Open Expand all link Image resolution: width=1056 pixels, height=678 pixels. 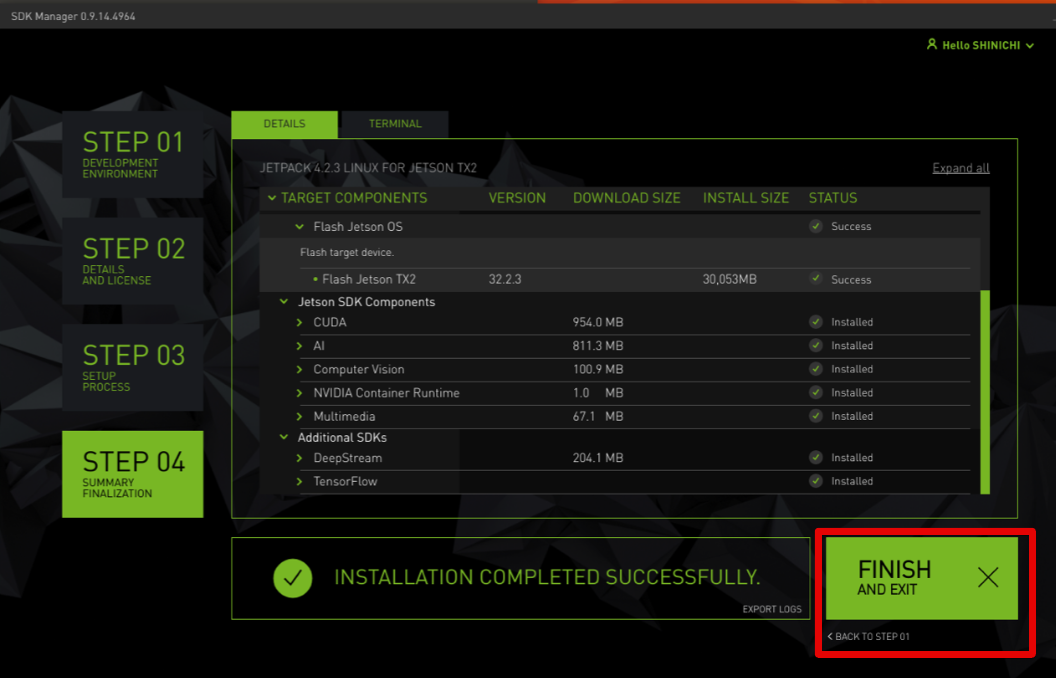(960, 167)
